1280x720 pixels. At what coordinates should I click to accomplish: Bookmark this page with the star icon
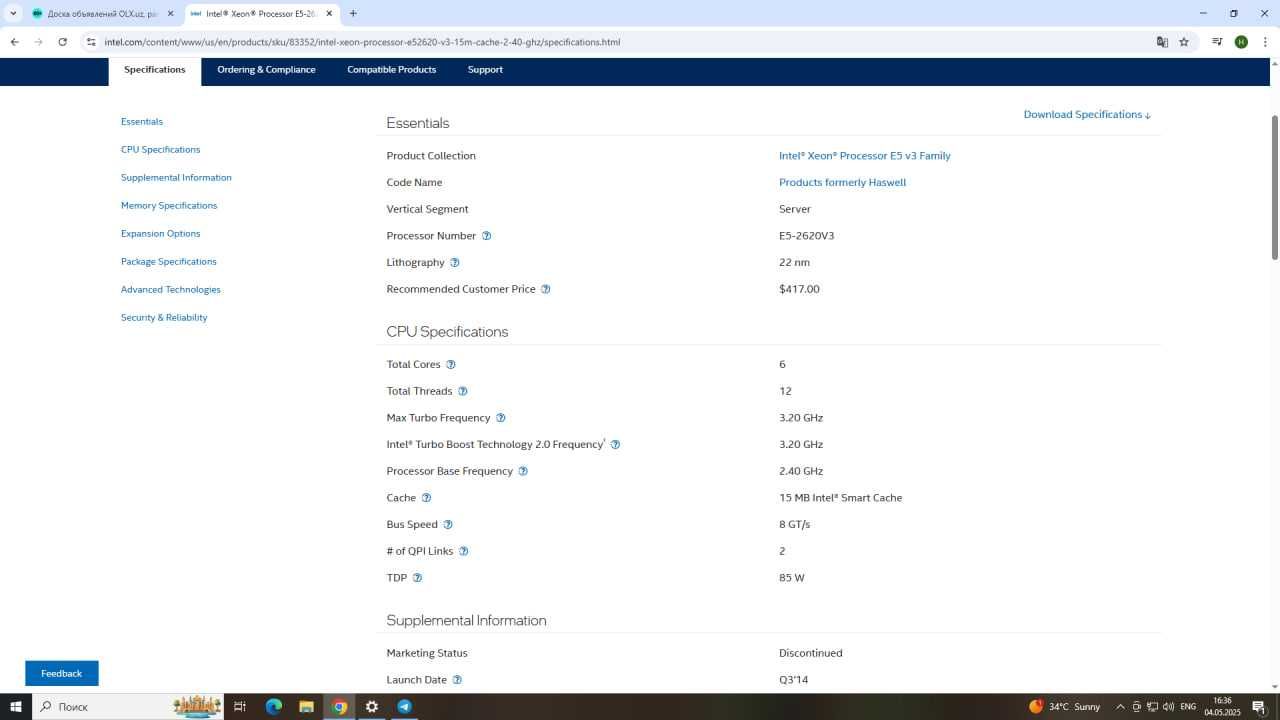tap(1184, 42)
